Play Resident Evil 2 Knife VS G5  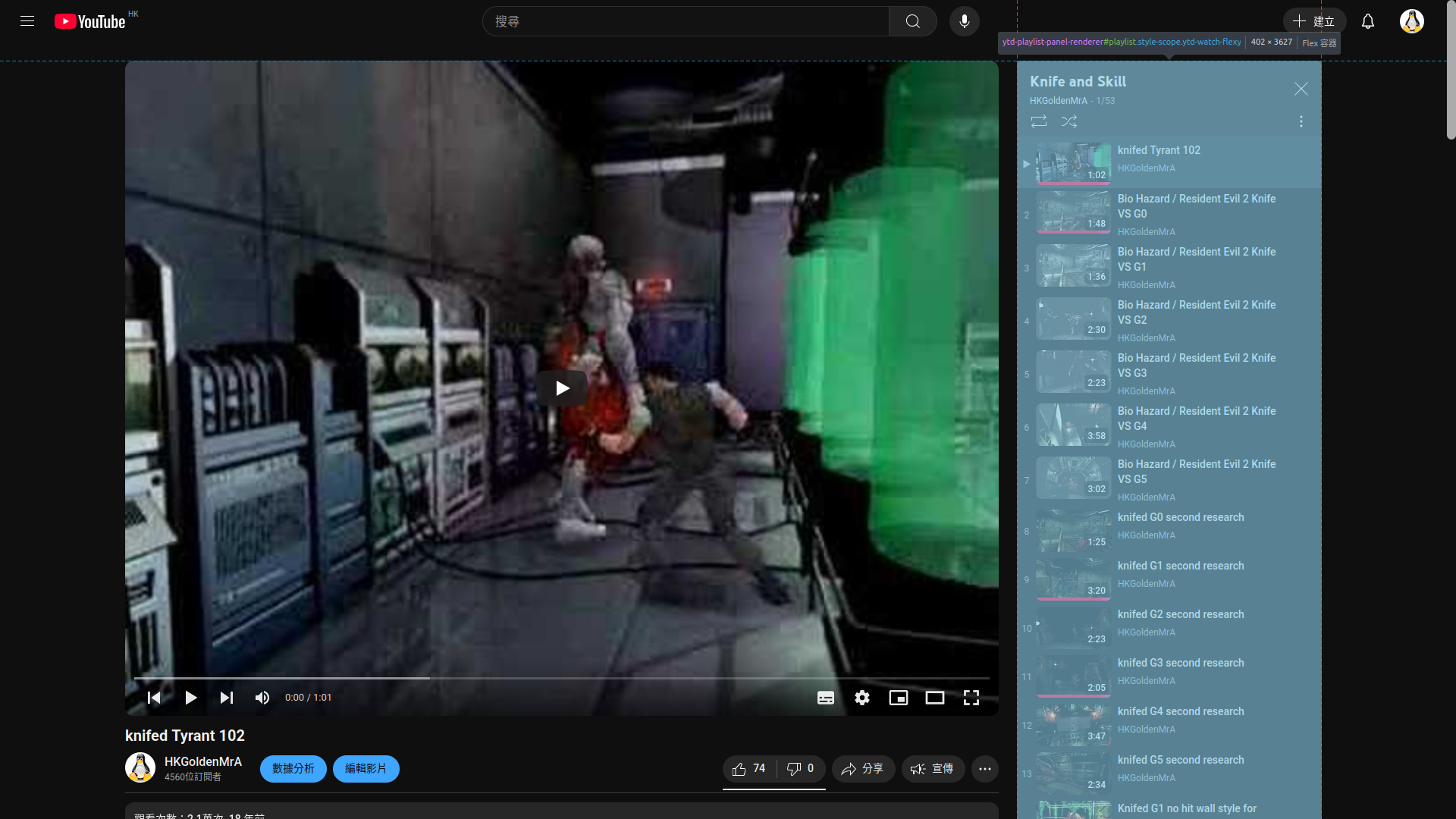[x=1169, y=480]
